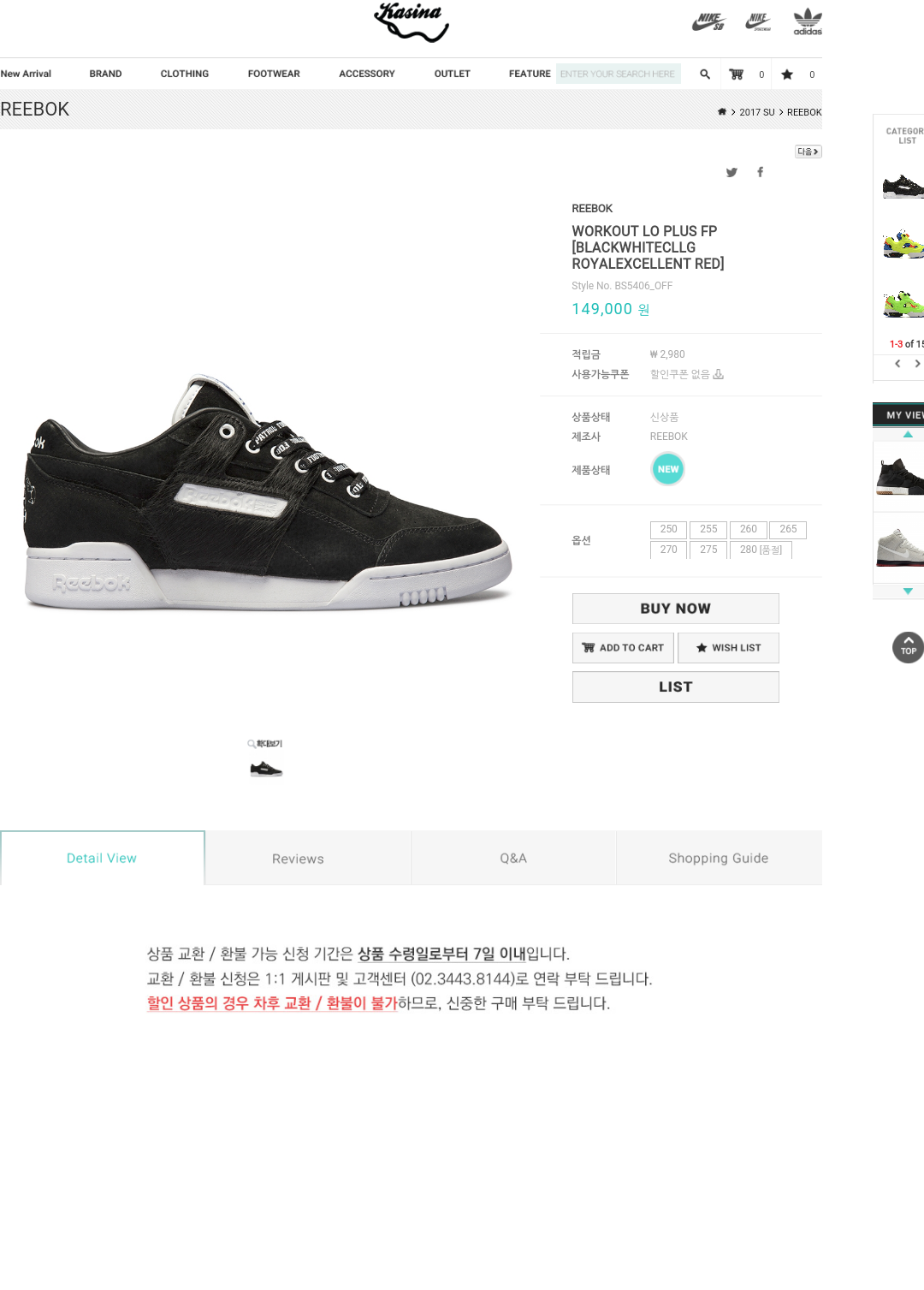Show next items in category list
The height and width of the screenshot is (1290, 924).
(917, 364)
